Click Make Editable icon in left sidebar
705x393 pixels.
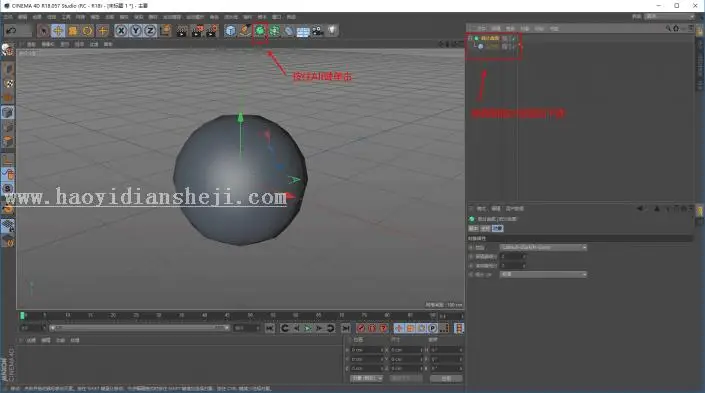(x=7, y=49)
